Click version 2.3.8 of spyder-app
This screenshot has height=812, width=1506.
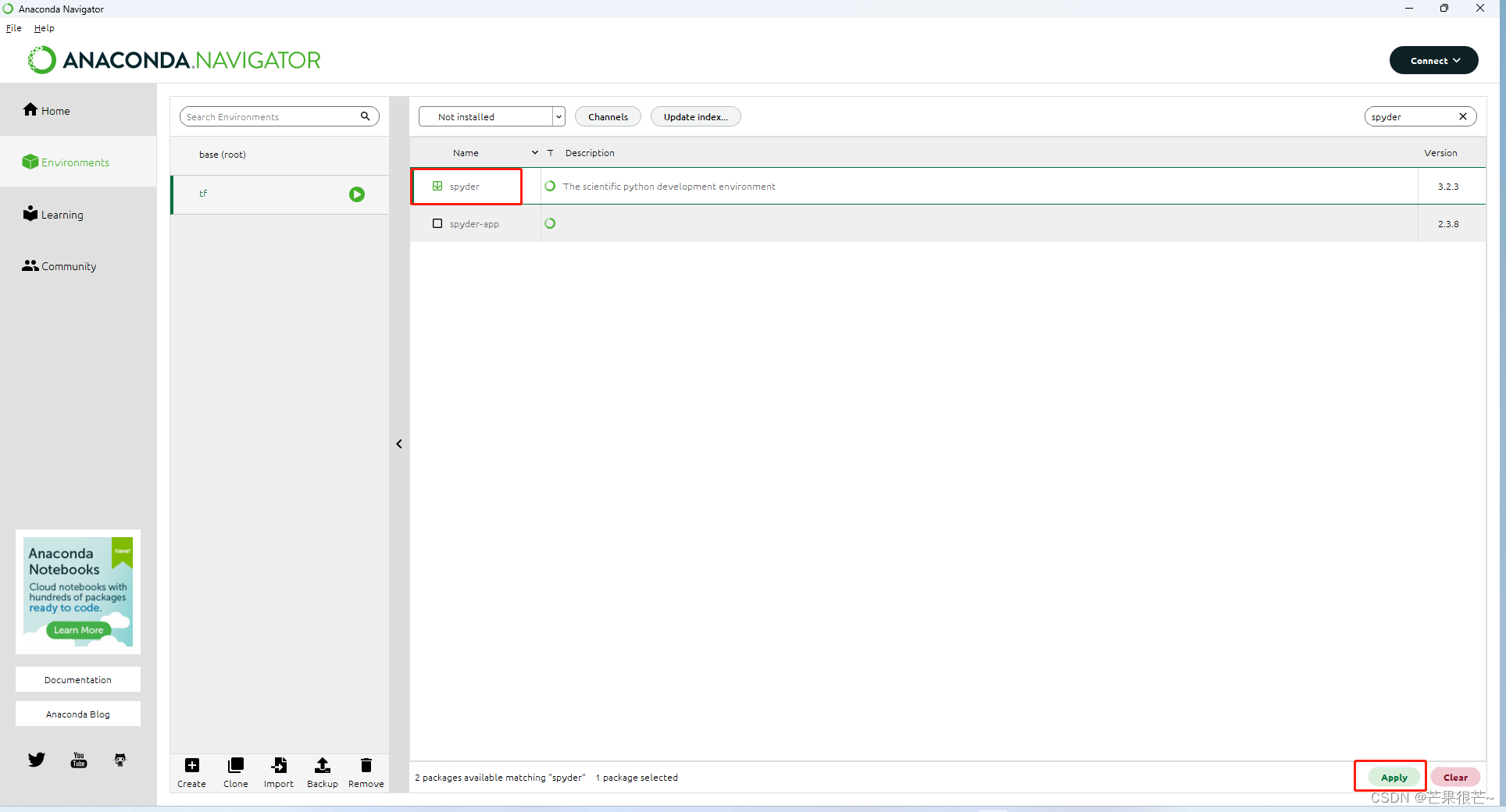coord(1448,224)
